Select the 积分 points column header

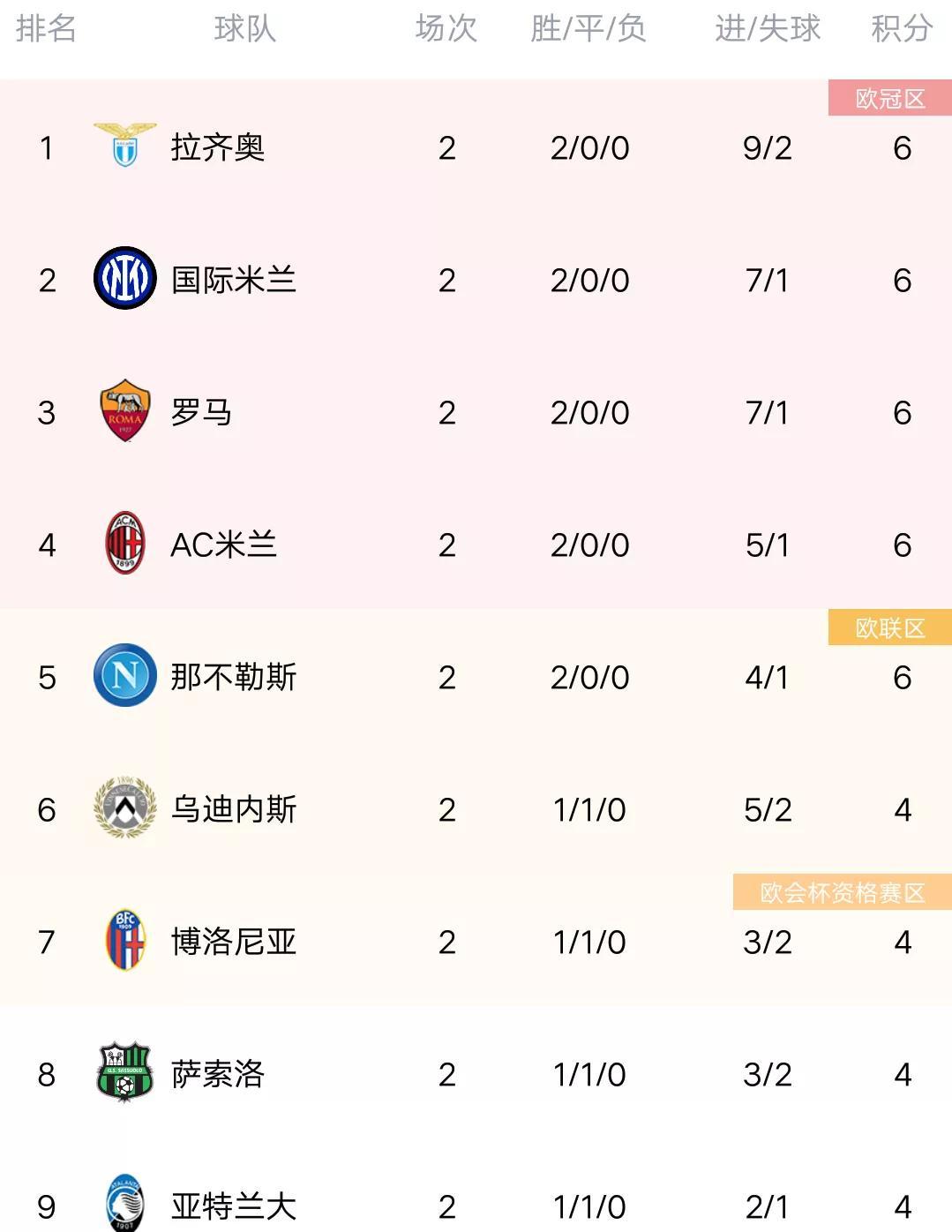tap(902, 29)
